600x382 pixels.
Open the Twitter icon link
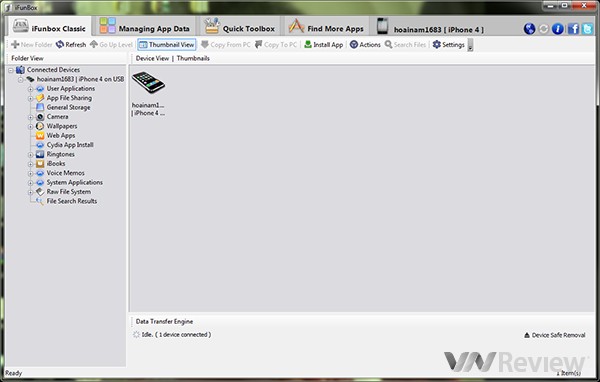pos(587,29)
